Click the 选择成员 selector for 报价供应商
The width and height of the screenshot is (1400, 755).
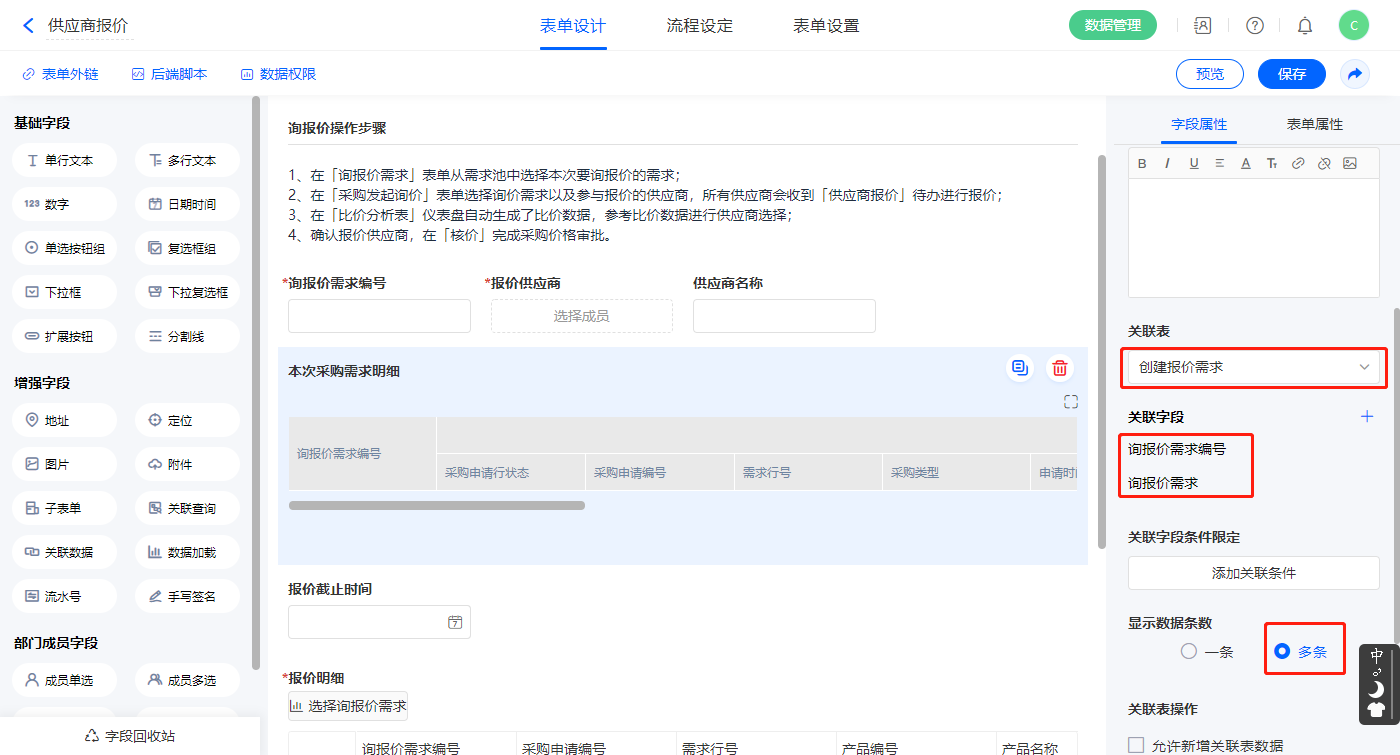click(581, 316)
